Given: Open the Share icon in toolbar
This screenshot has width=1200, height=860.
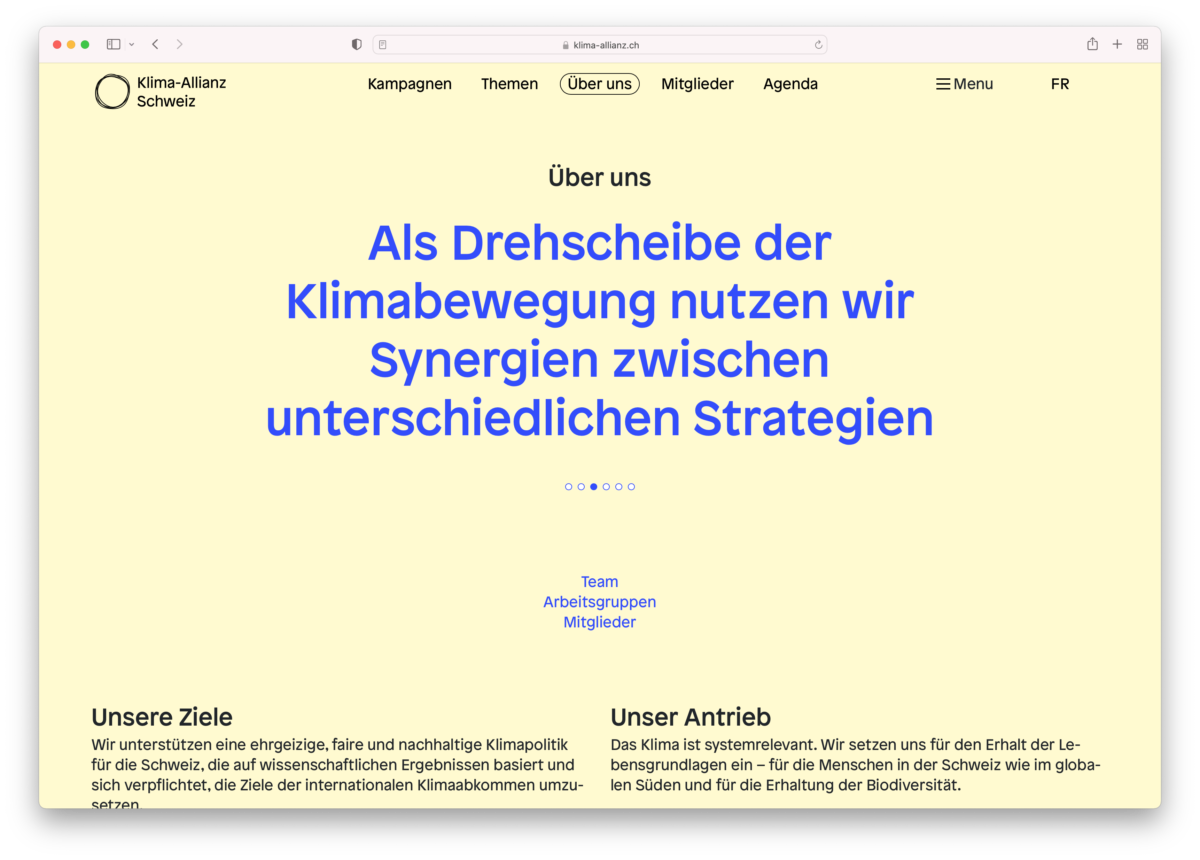Looking at the screenshot, I should pos(1092,44).
